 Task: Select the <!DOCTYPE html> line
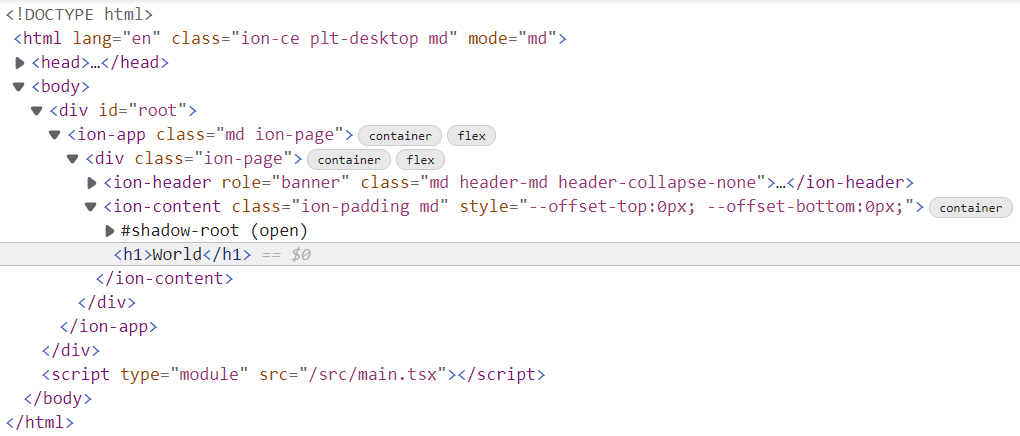click(x=79, y=14)
